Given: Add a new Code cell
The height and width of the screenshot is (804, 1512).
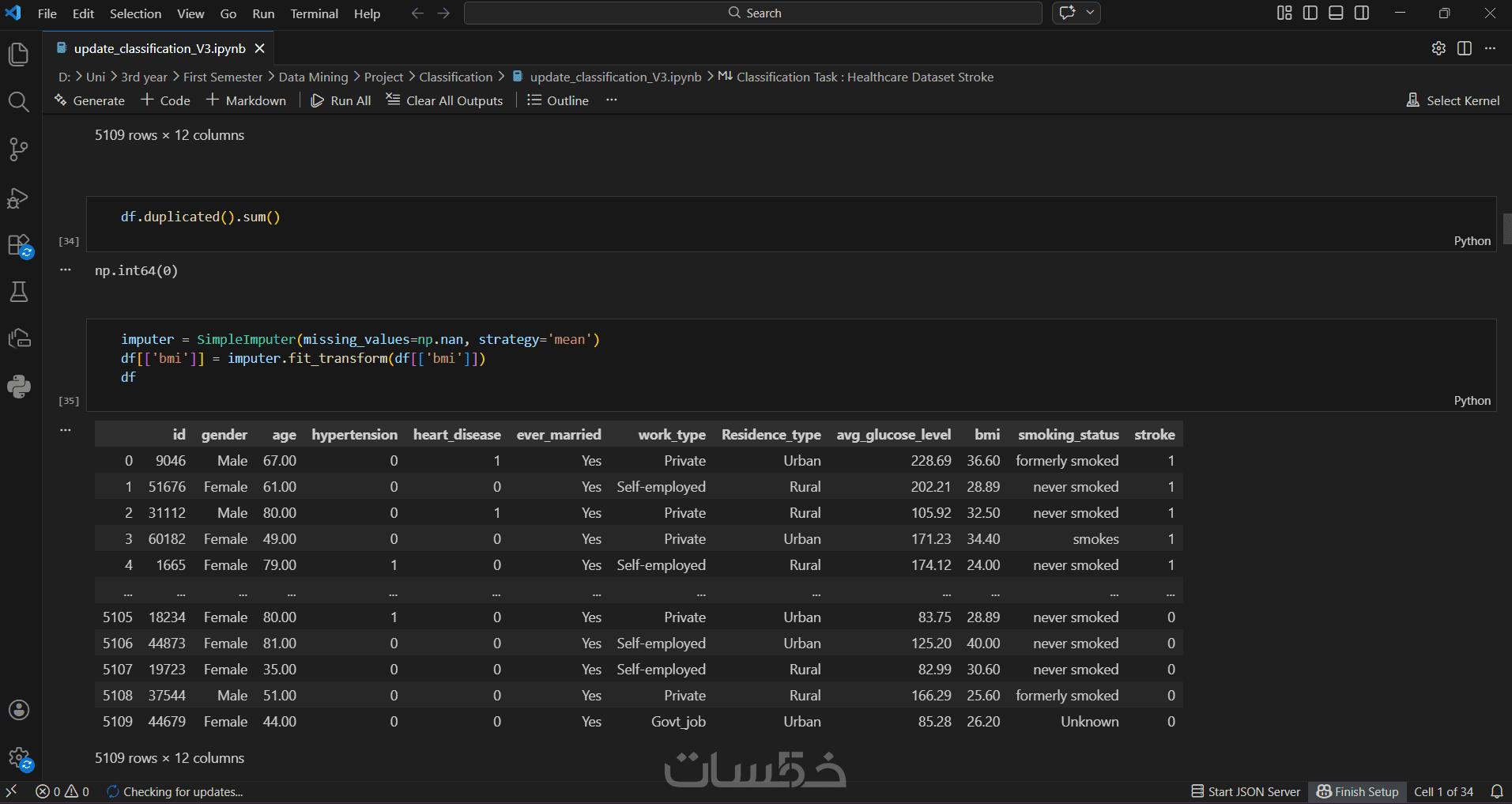Looking at the screenshot, I should [166, 100].
